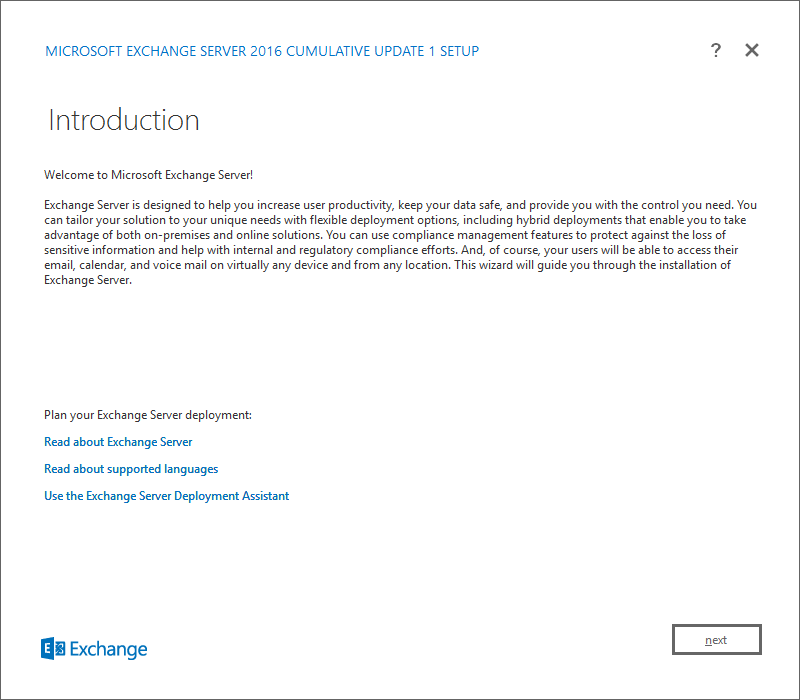Click the introduction paragraph starting 'Exchange Server is designed'
800x700 pixels.
pos(400,242)
